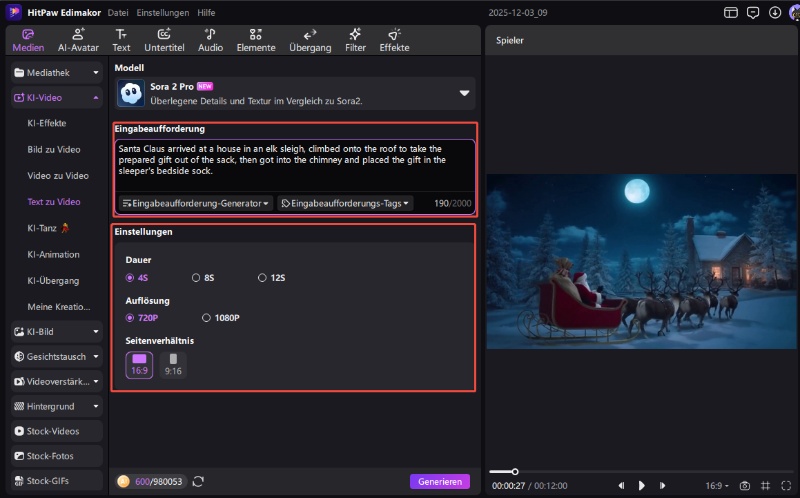
Task: Select 720P resolution
Action: pyautogui.click(x=142, y=317)
